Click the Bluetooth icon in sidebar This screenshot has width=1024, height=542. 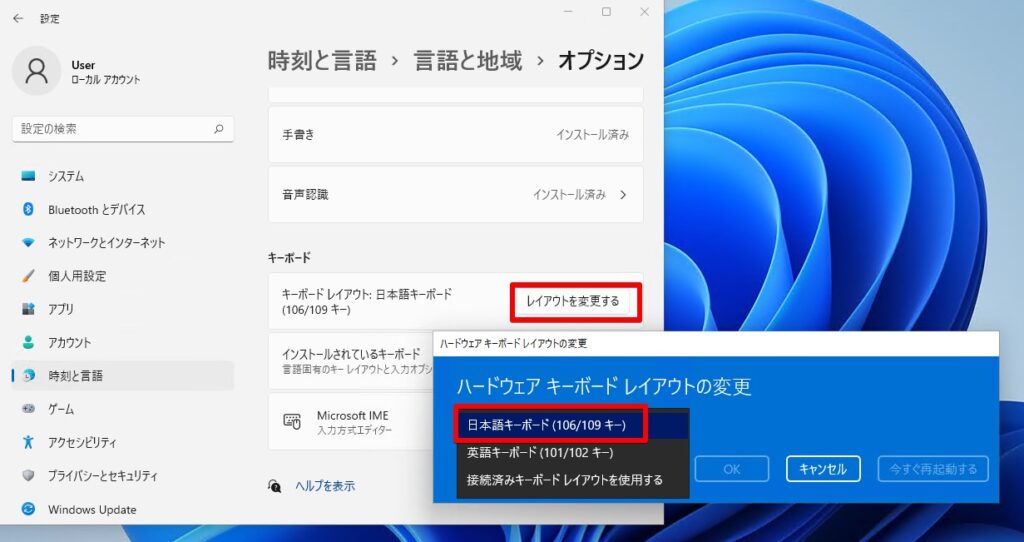tap(28, 209)
